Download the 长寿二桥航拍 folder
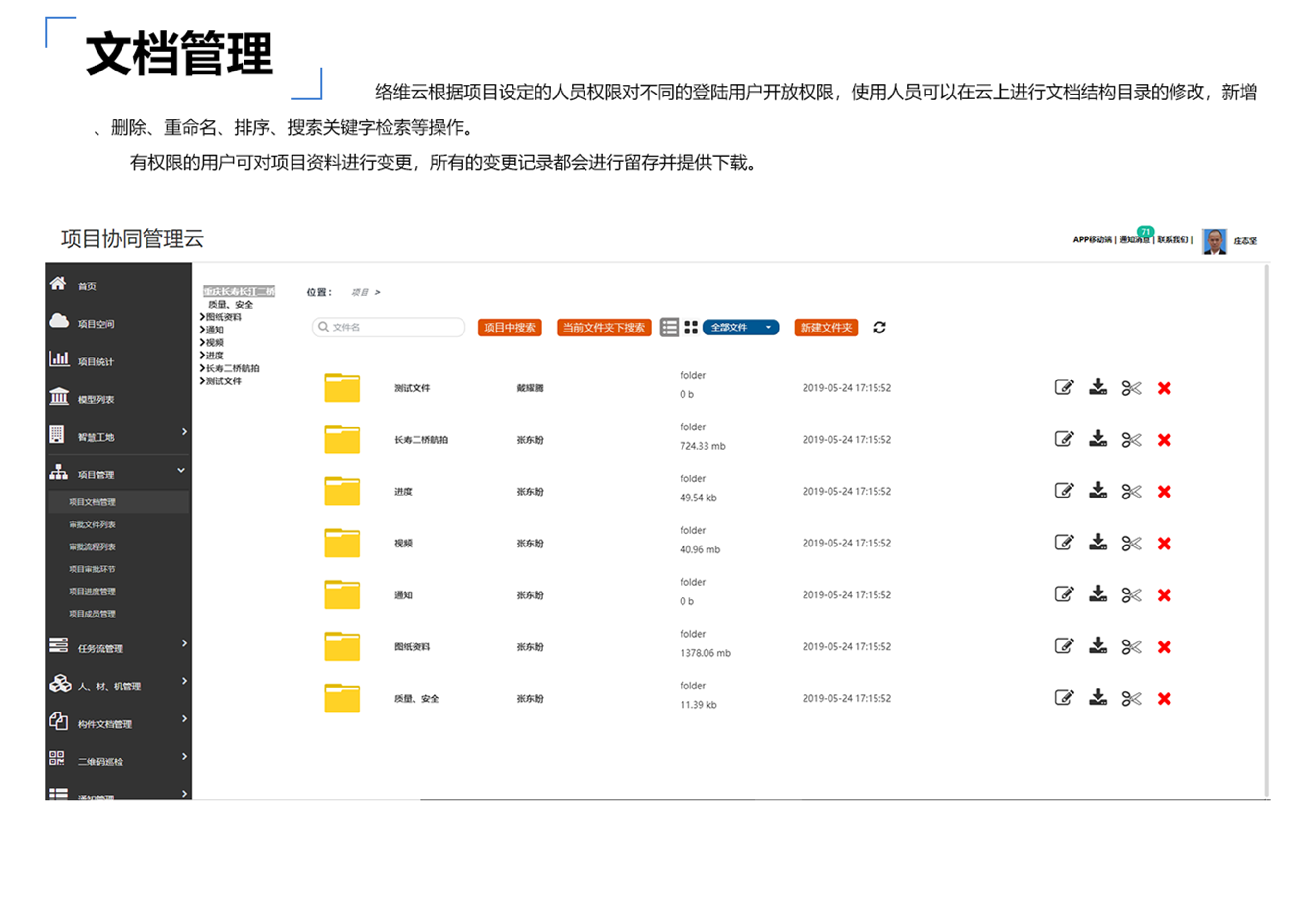Viewport: 1316px width, 902px height. tap(1097, 439)
